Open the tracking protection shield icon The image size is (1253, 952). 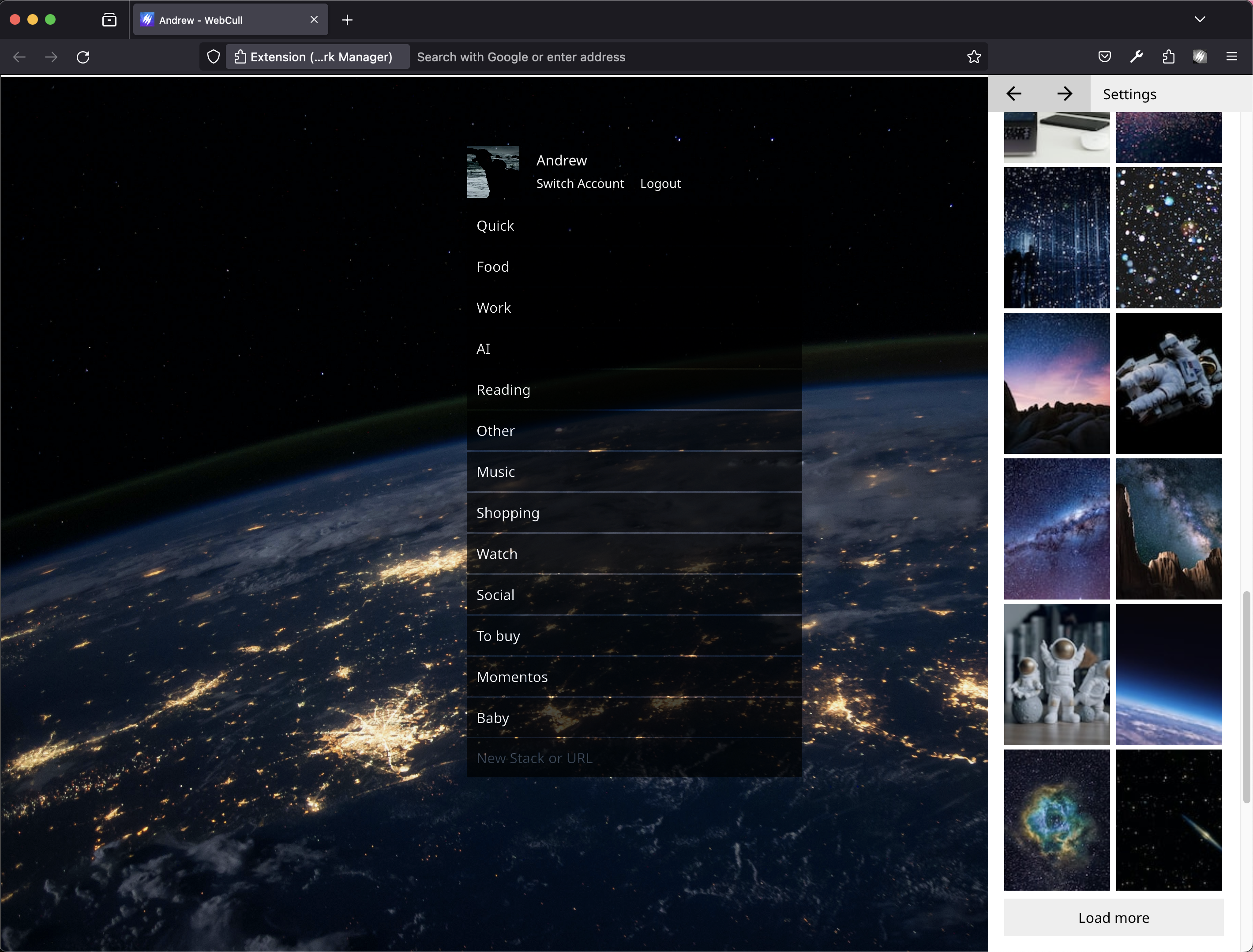click(x=214, y=56)
